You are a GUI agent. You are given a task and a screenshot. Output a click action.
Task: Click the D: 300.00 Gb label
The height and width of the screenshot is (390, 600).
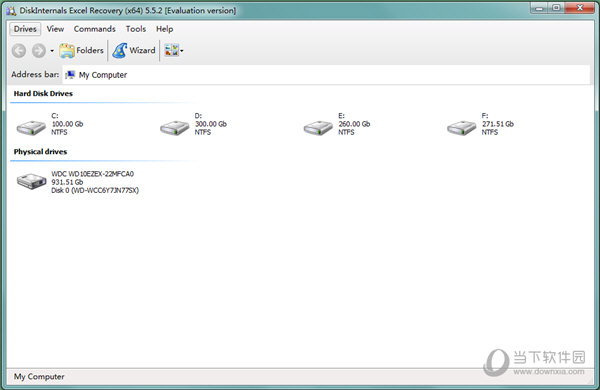tap(210, 124)
